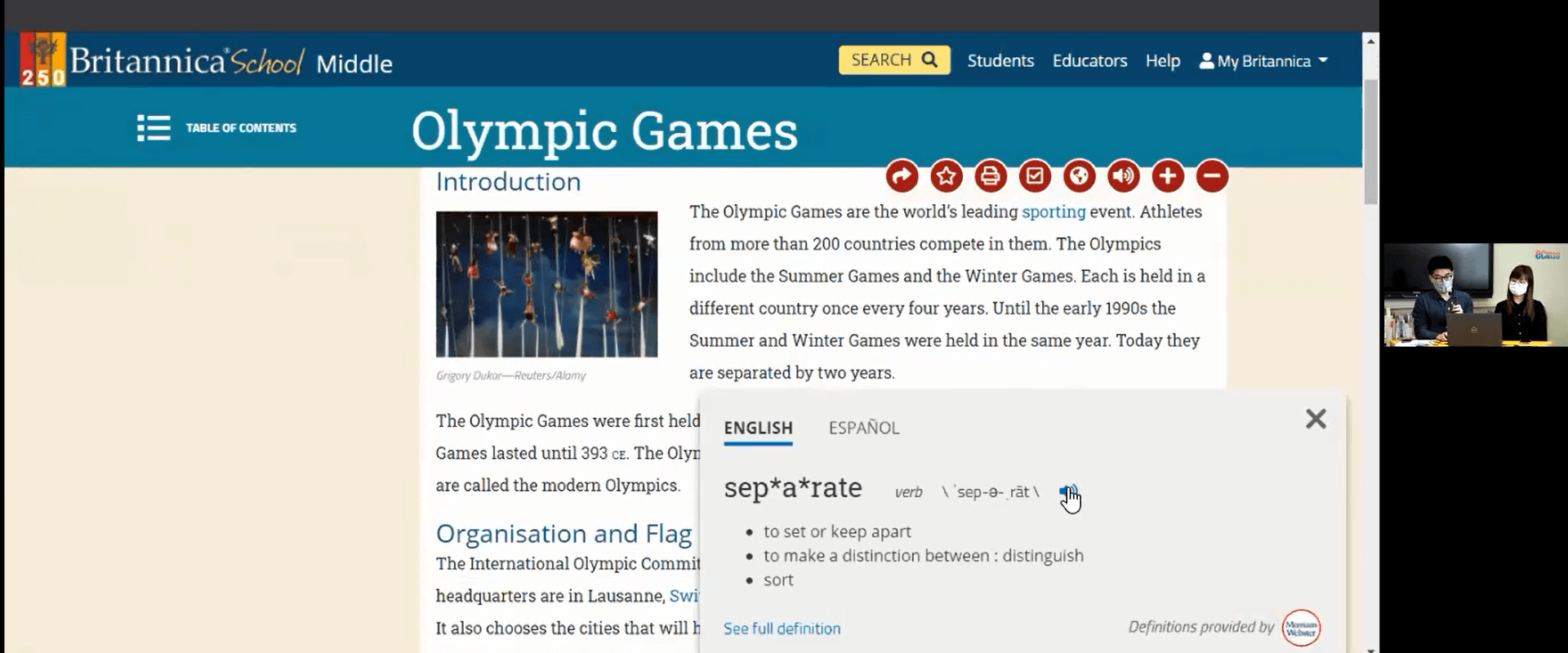Screen dimensions: 1568x653
Task: Click the Grigory Dukor photo credit
Action: [510, 375]
